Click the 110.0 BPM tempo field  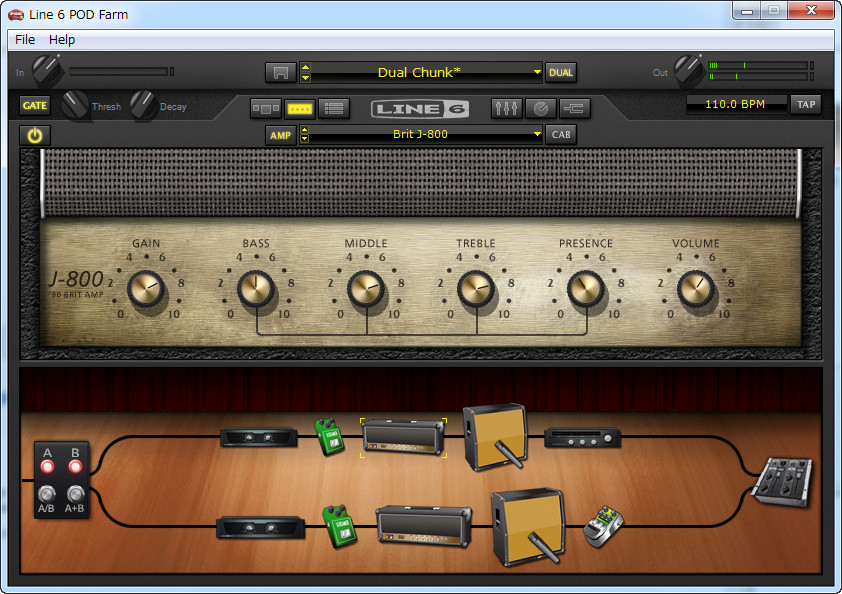736,104
